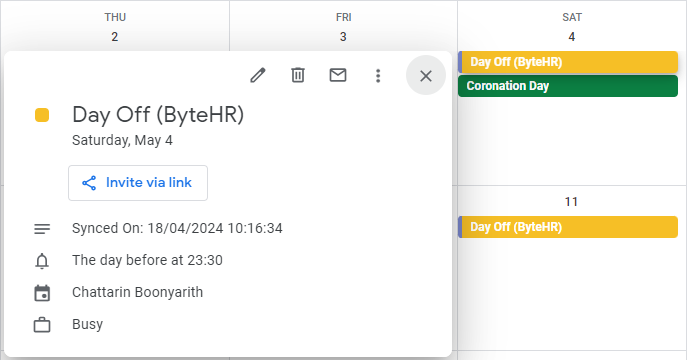
Task: Close the event details popup
Action: pyautogui.click(x=426, y=75)
